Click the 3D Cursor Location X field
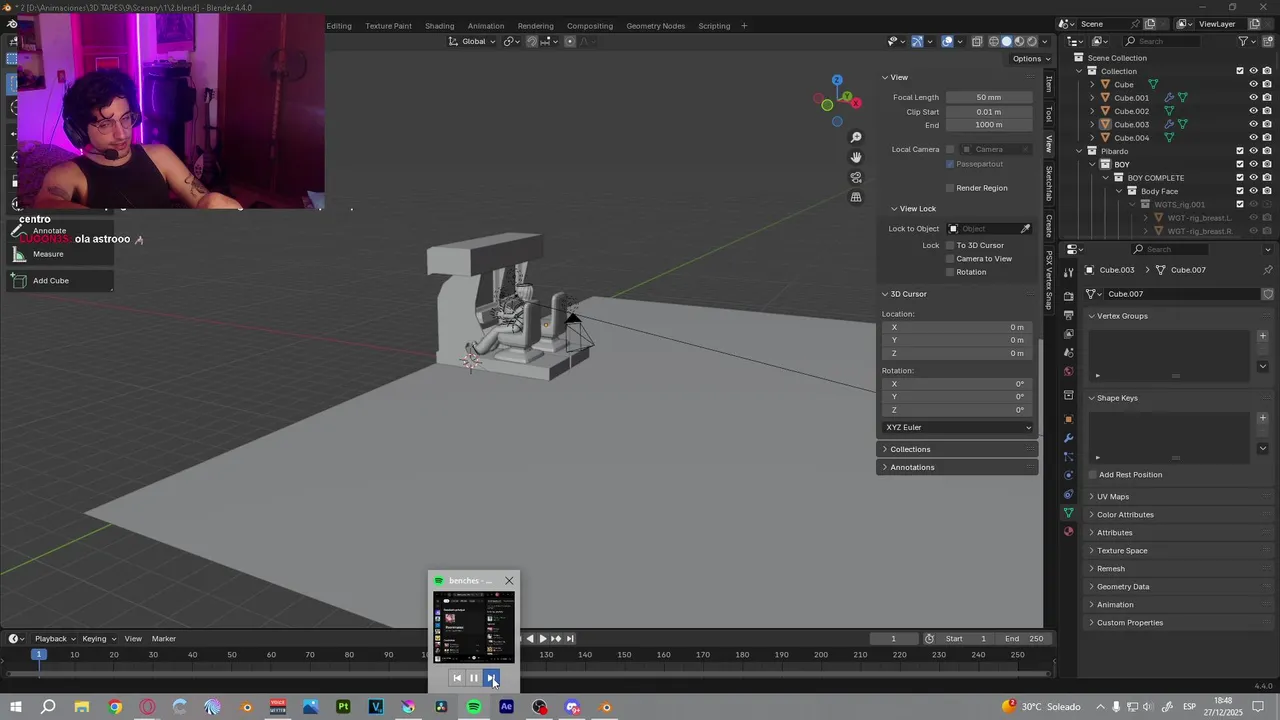Image resolution: width=1280 pixels, height=720 pixels. point(958,328)
